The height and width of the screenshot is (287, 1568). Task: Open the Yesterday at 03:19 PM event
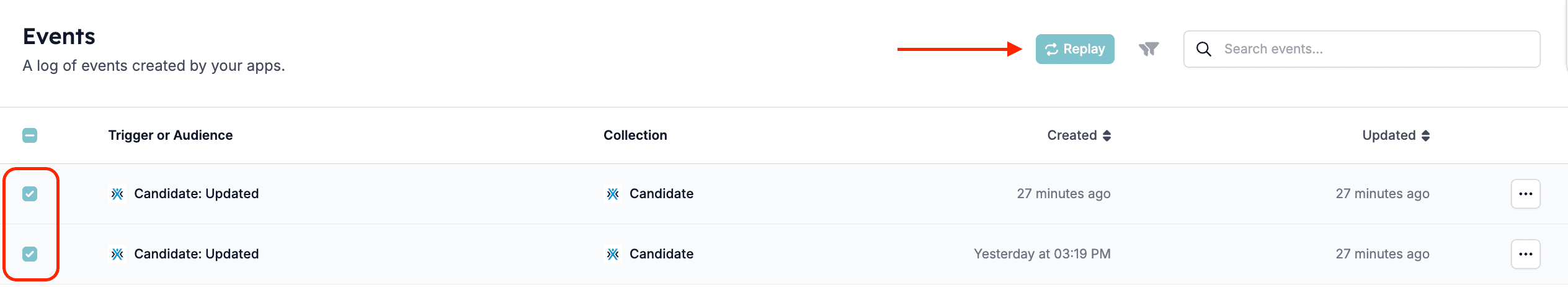click(x=1042, y=254)
